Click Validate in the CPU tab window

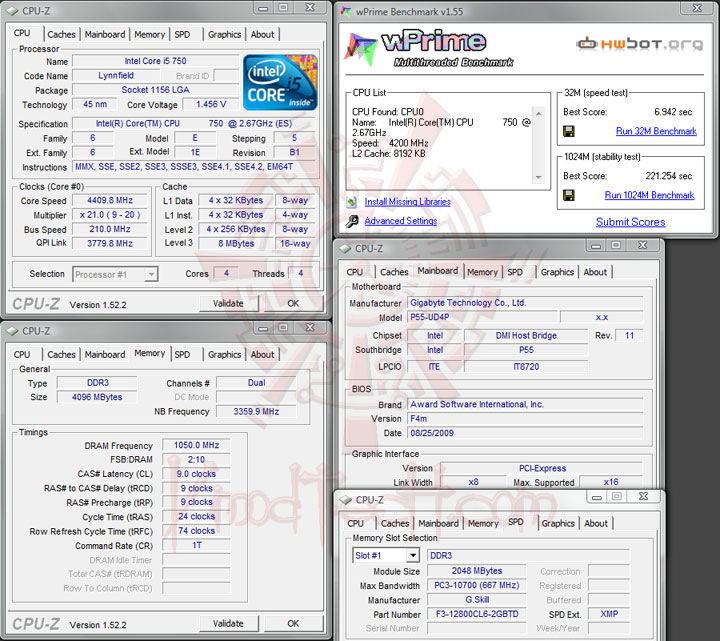[x=229, y=304]
